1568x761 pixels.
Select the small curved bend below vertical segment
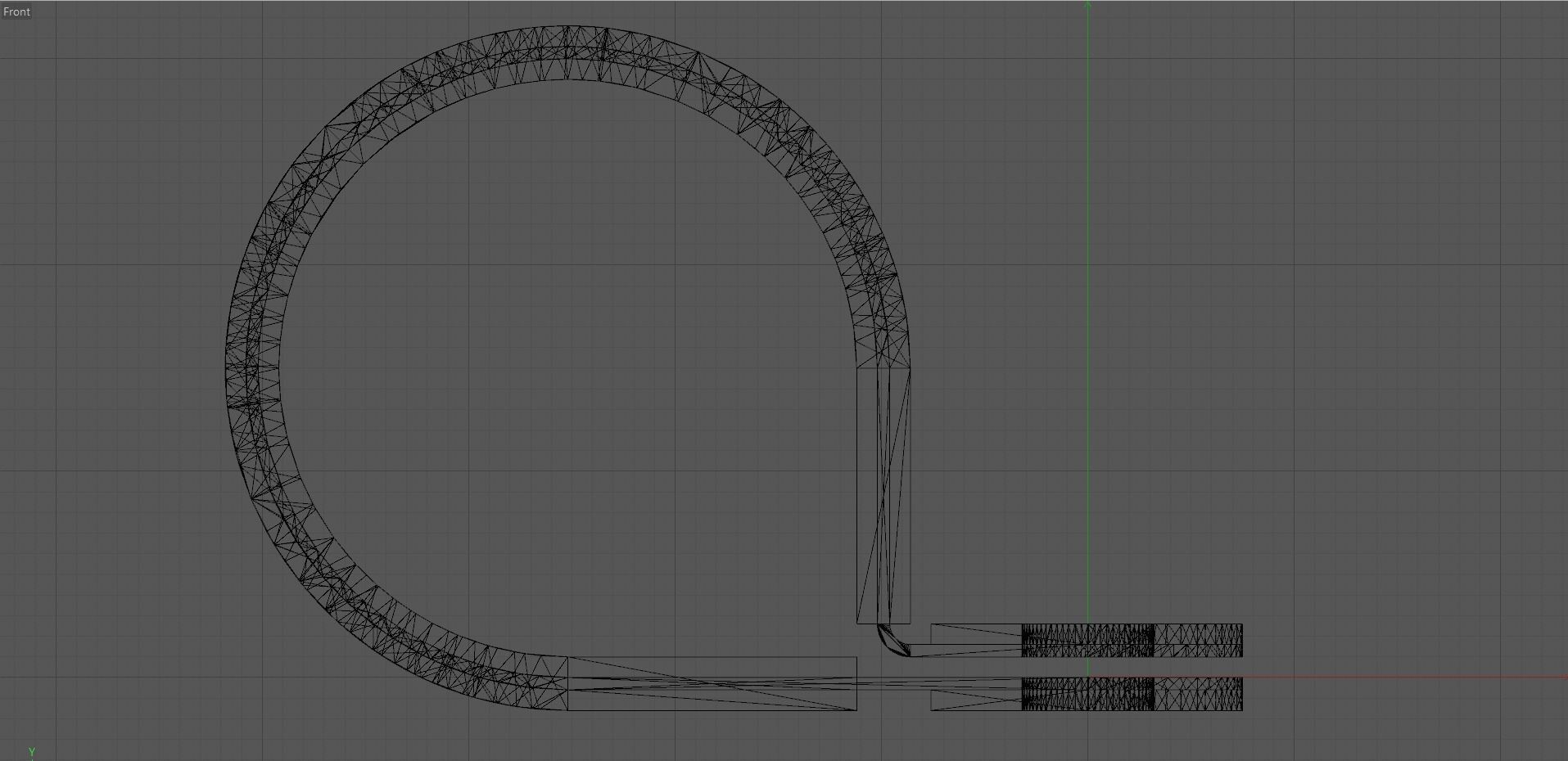click(892, 641)
